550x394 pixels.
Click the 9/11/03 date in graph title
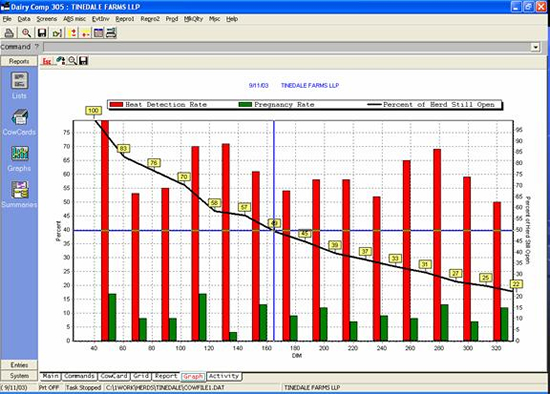coord(259,86)
